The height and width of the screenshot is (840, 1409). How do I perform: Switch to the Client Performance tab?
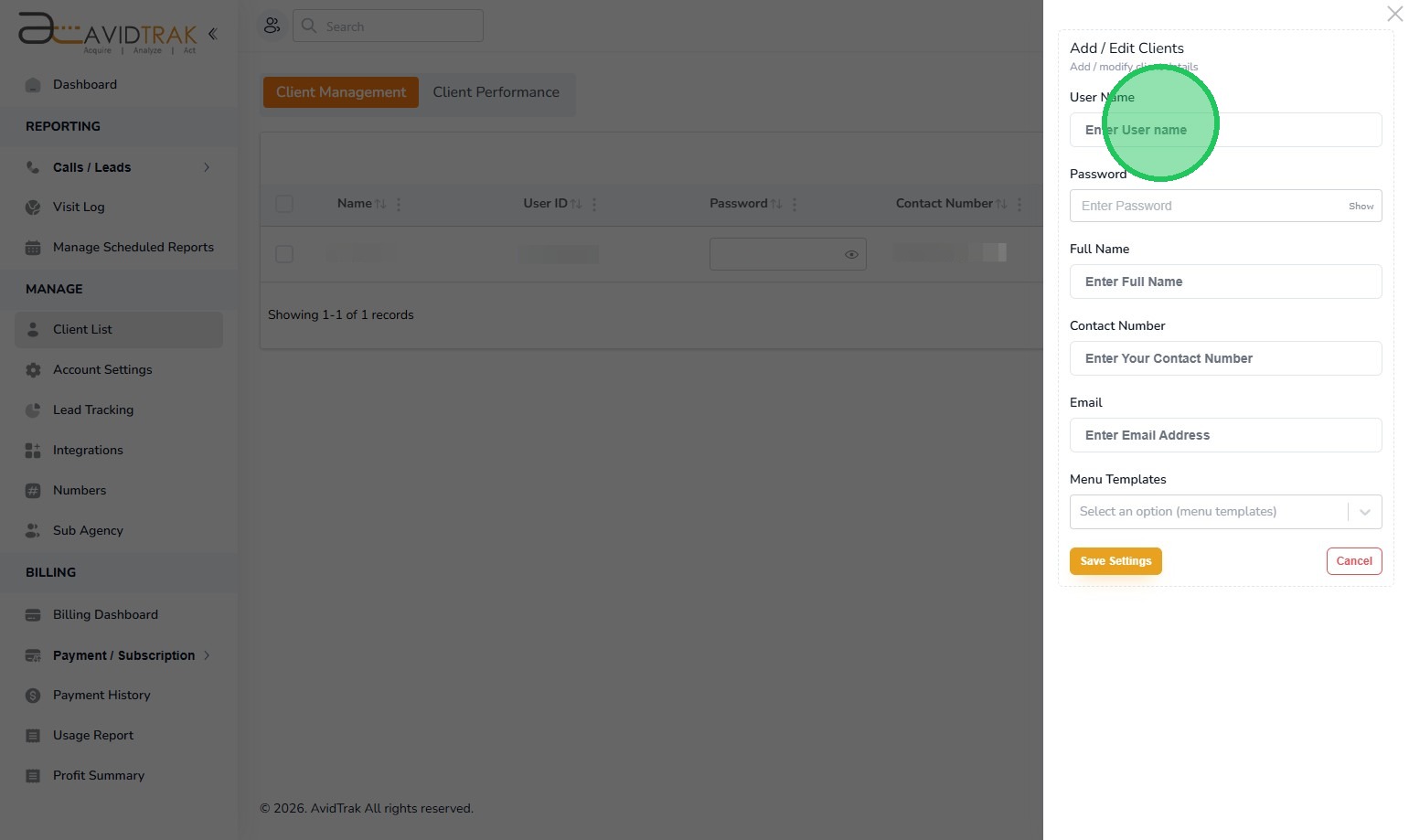coord(496,92)
